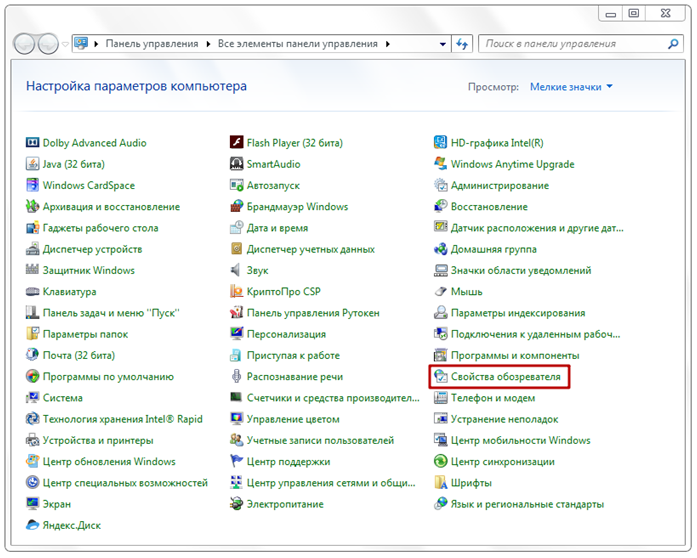Open Центр мобильности Windows link
Screen dimensions: 697x558
tap(521, 440)
